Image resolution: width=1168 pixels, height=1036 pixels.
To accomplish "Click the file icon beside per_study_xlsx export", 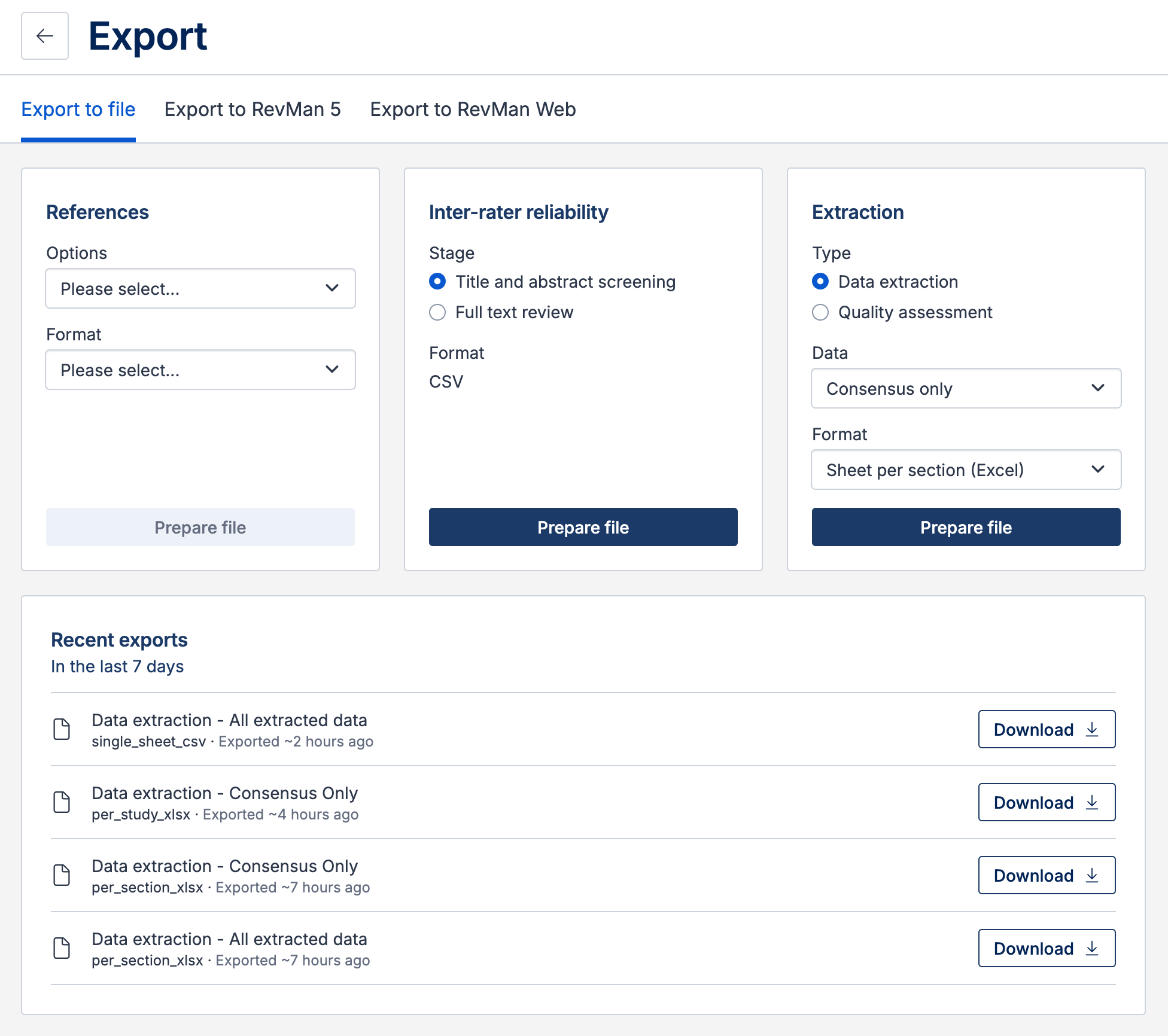I will click(62, 803).
